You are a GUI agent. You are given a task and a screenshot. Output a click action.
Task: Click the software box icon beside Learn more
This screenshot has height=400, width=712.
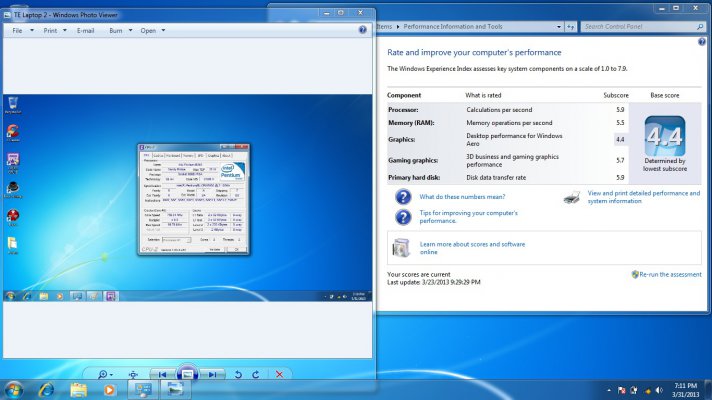[x=401, y=247]
